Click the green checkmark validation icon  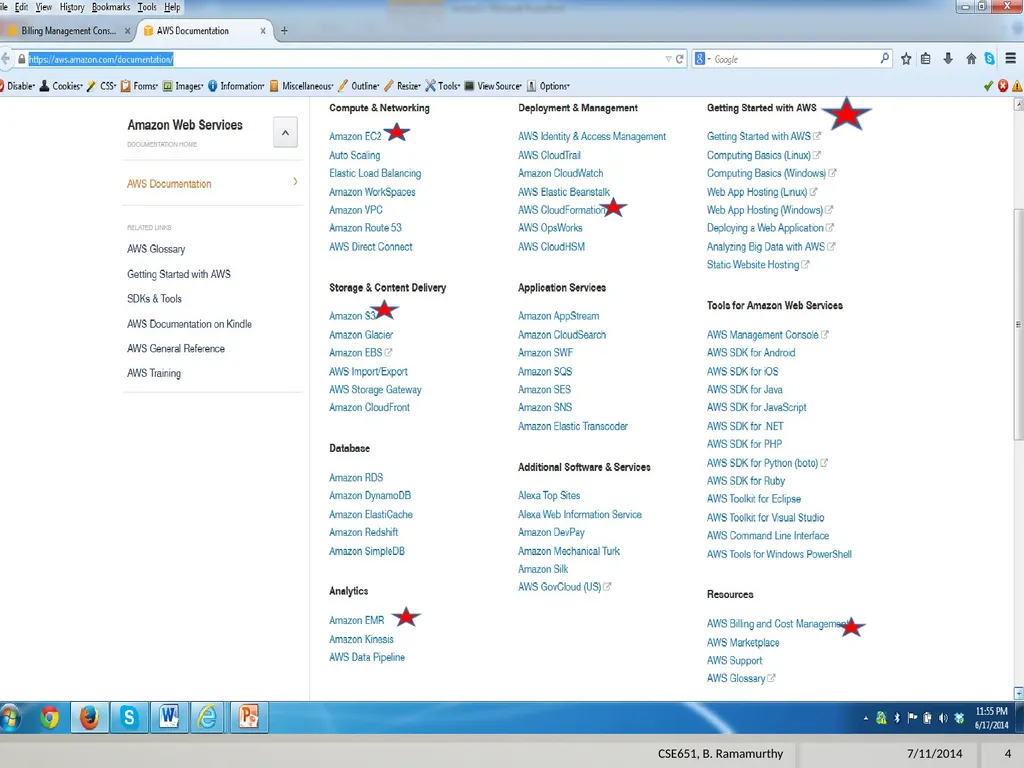click(x=988, y=86)
